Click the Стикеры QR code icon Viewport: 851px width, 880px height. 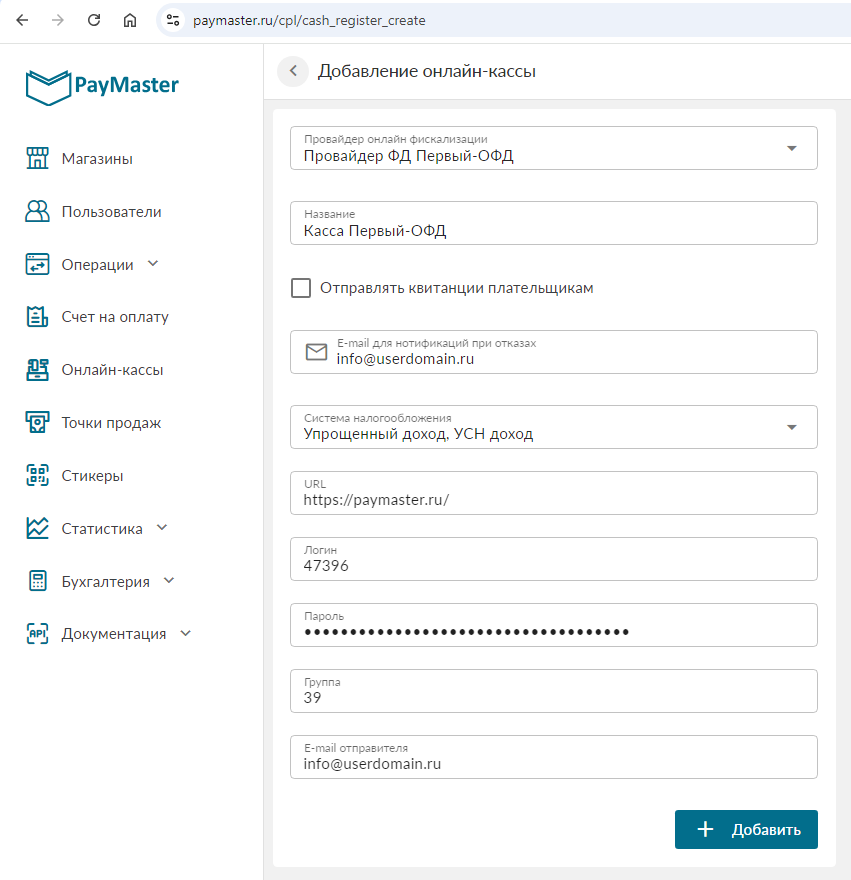click(38, 475)
